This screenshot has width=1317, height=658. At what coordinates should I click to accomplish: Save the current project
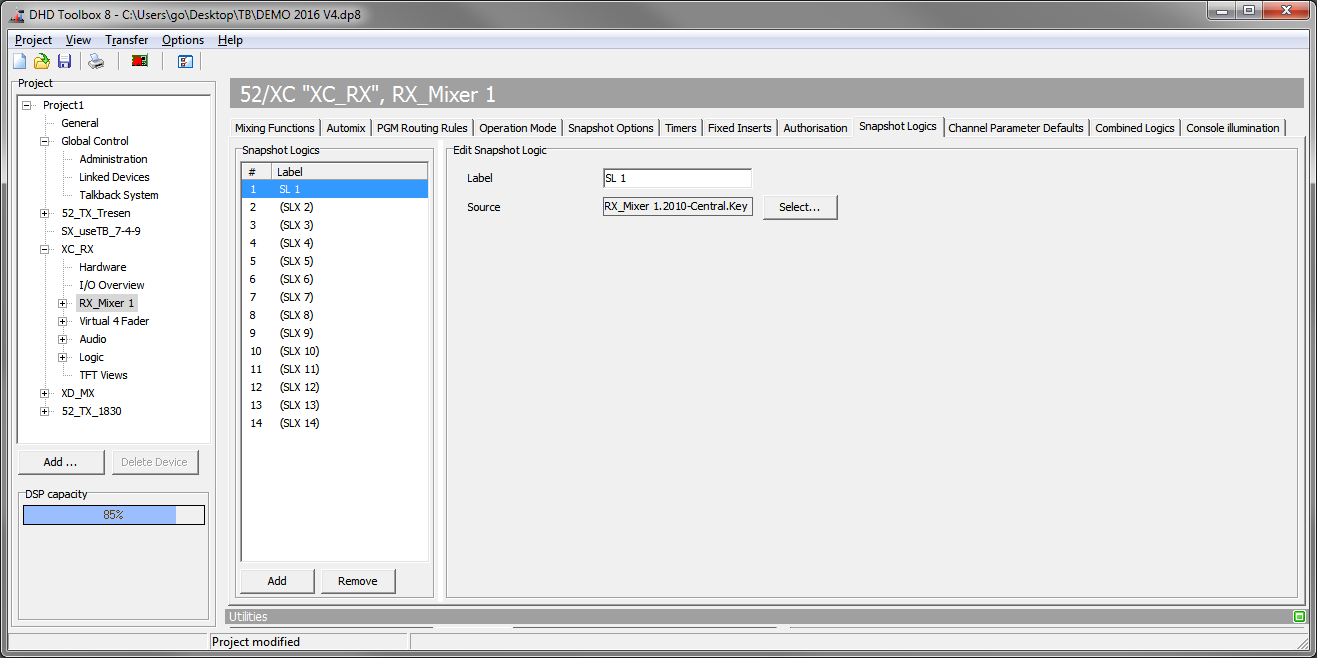point(64,61)
